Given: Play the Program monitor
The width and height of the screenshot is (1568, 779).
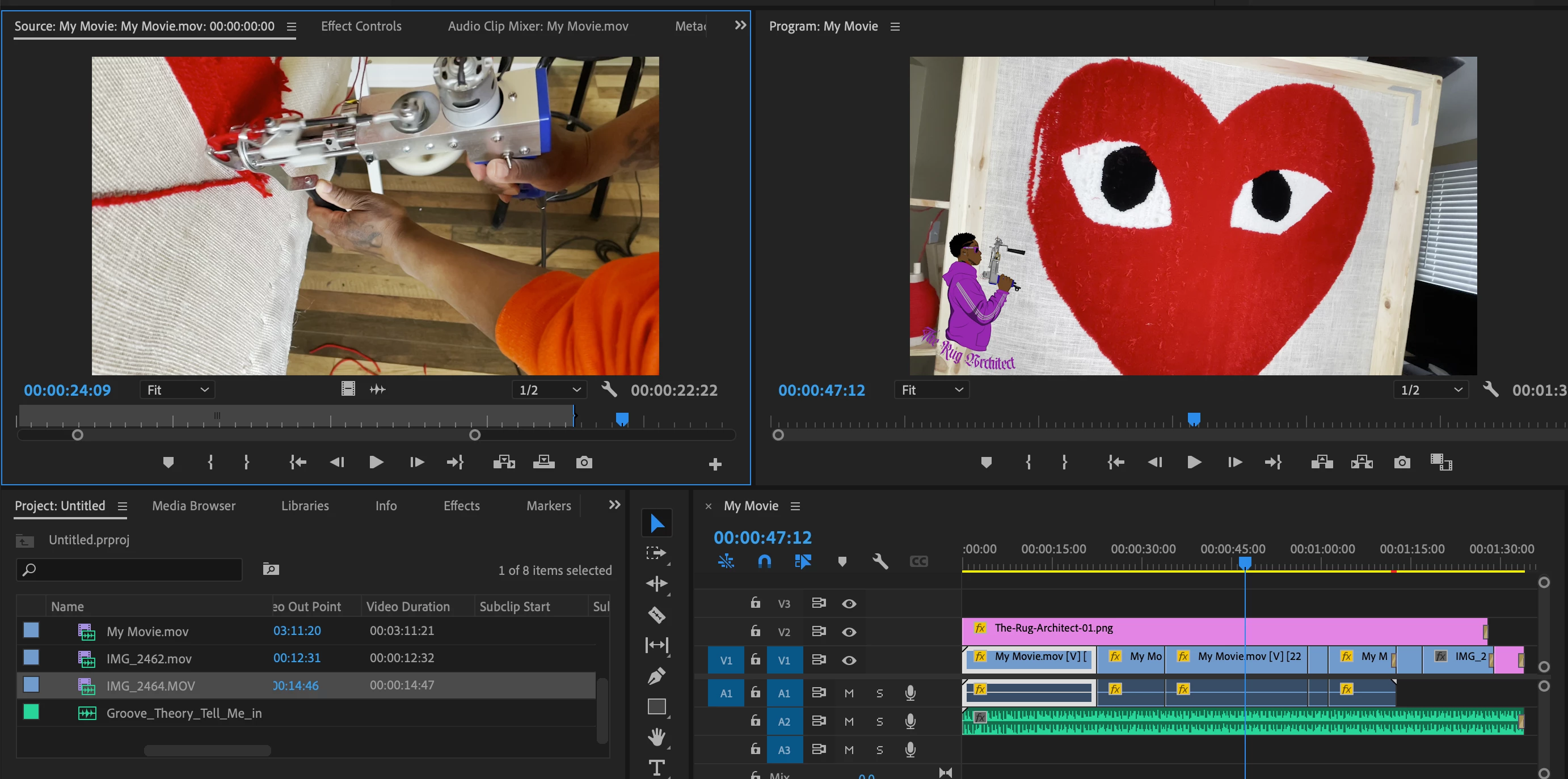Looking at the screenshot, I should [1194, 463].
